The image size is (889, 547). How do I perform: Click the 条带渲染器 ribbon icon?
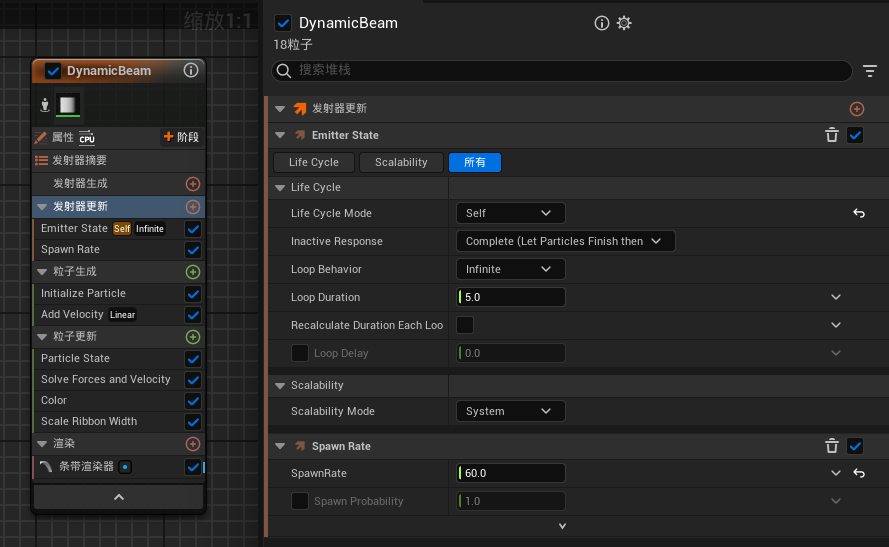46,467
